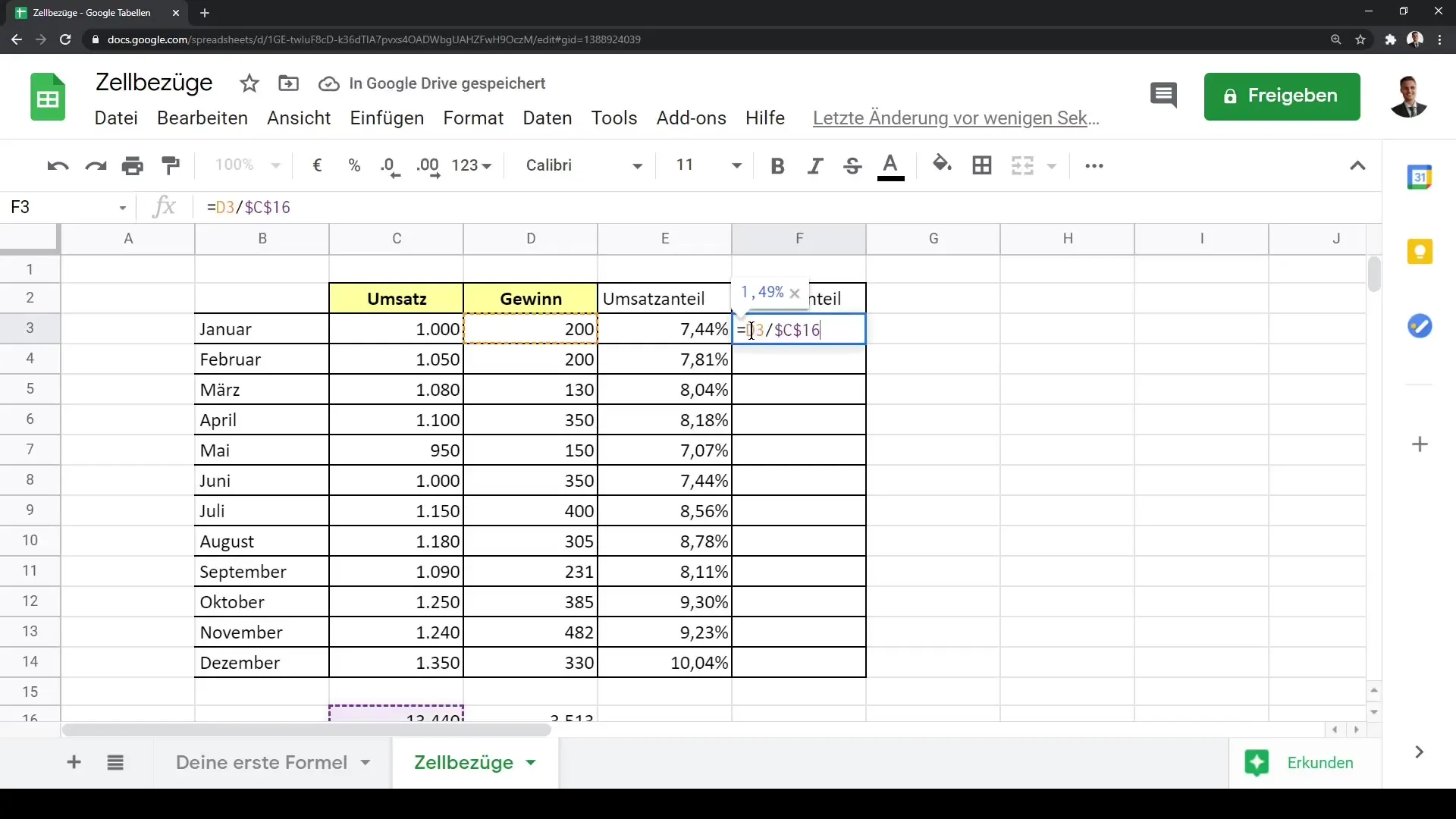The width and height of the screenshot is (1456, 819).
Task: Click the redo arrow icon
Action: click(96, 165)
